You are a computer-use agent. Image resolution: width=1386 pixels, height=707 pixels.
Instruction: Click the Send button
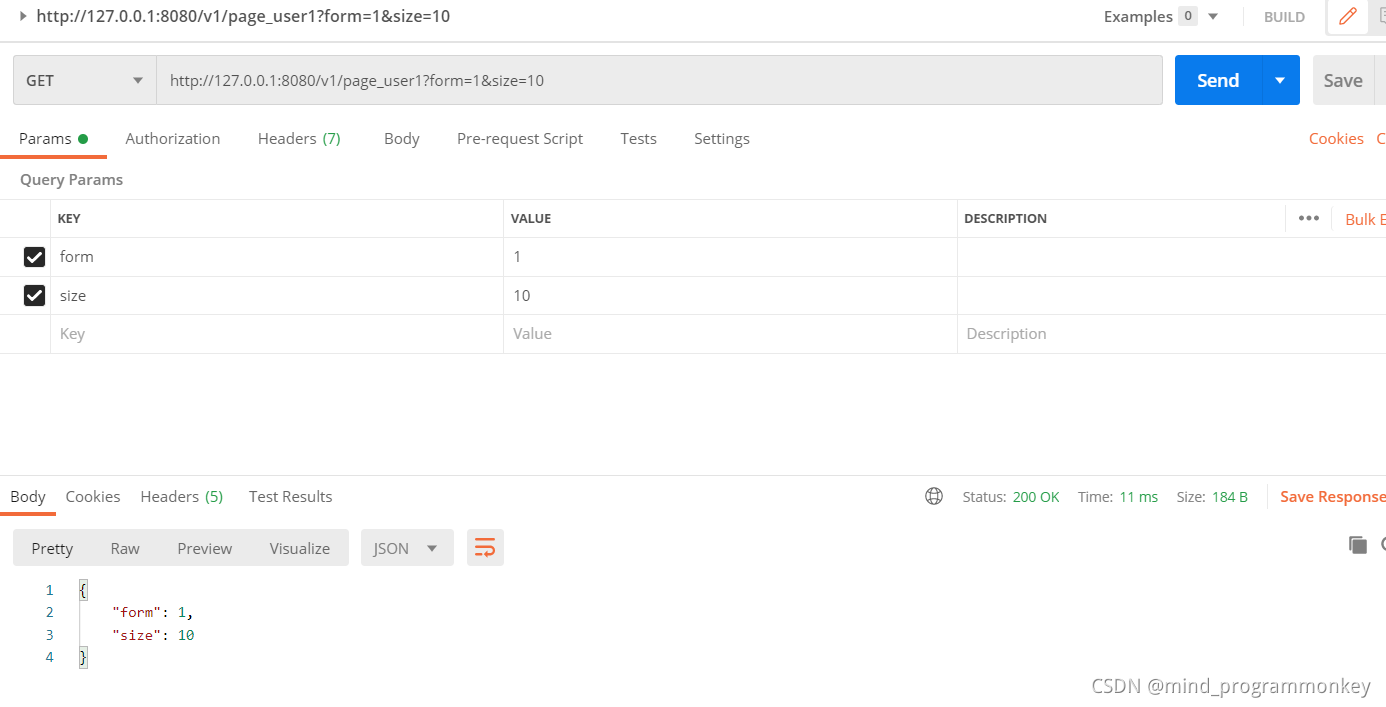click(1218, 80)
